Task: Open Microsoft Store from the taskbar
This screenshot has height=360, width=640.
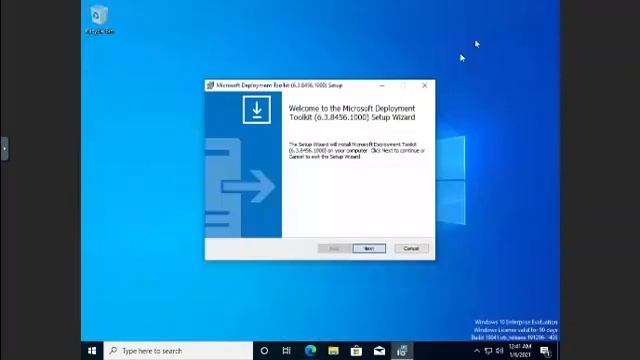Action: click(x=356, y=351)
